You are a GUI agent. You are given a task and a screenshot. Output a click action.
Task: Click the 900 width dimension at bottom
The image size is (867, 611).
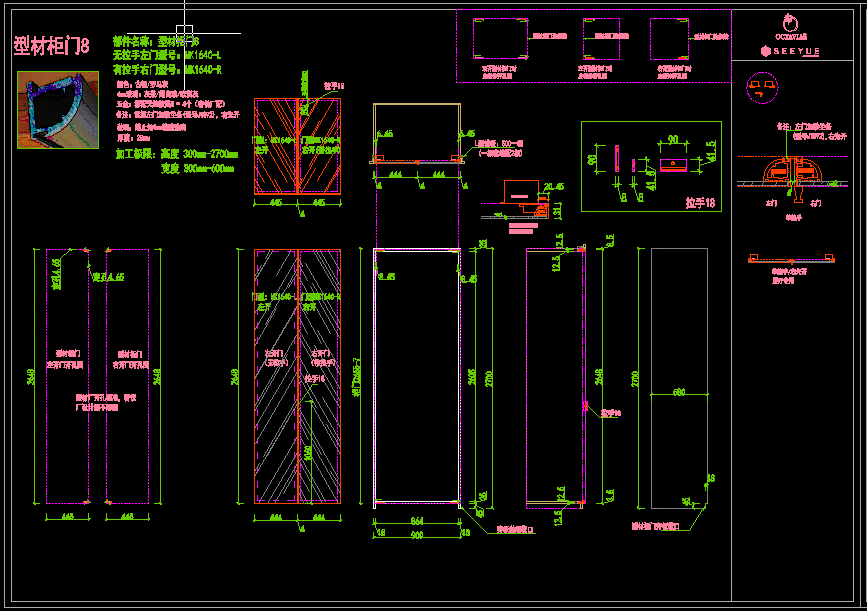pos(416,534)
